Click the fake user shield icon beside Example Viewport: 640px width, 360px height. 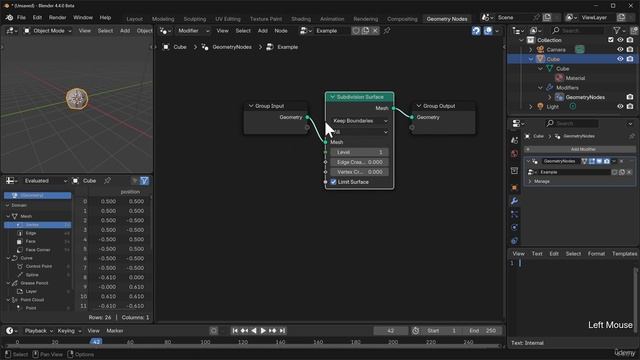click(356, 31)
